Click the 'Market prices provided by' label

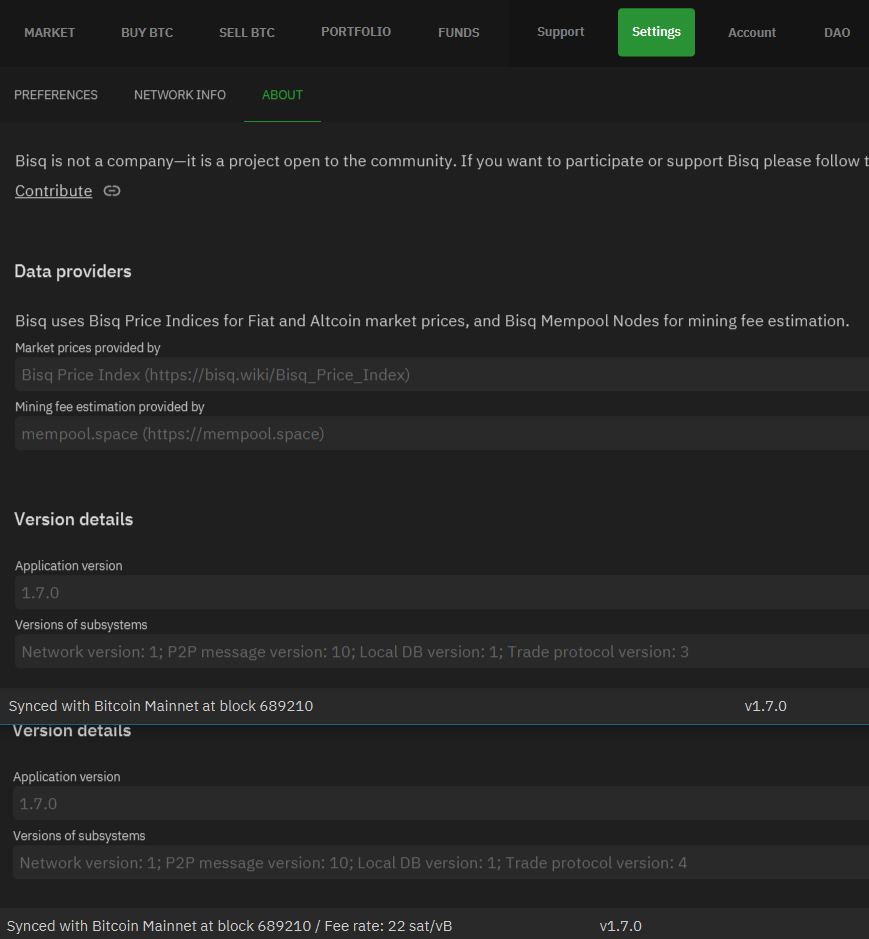[87, 348]
